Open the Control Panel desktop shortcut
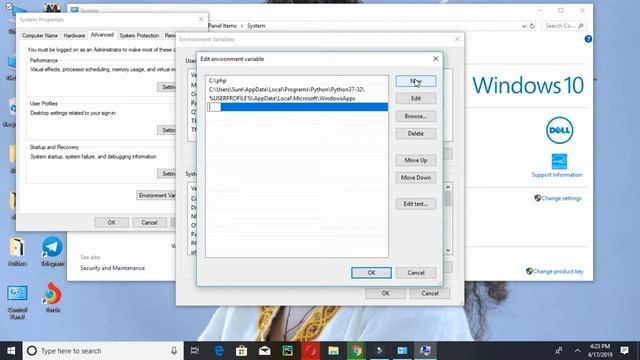640x360 pixels. click(17, 301)
